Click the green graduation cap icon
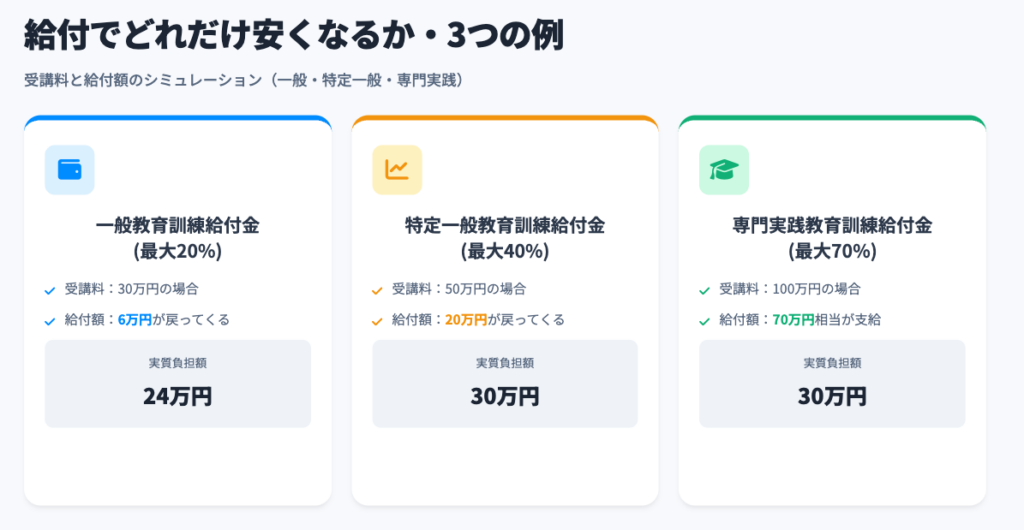Image resolution: width=1024 pixels, height=530 pixels. (x=723, y=170)
